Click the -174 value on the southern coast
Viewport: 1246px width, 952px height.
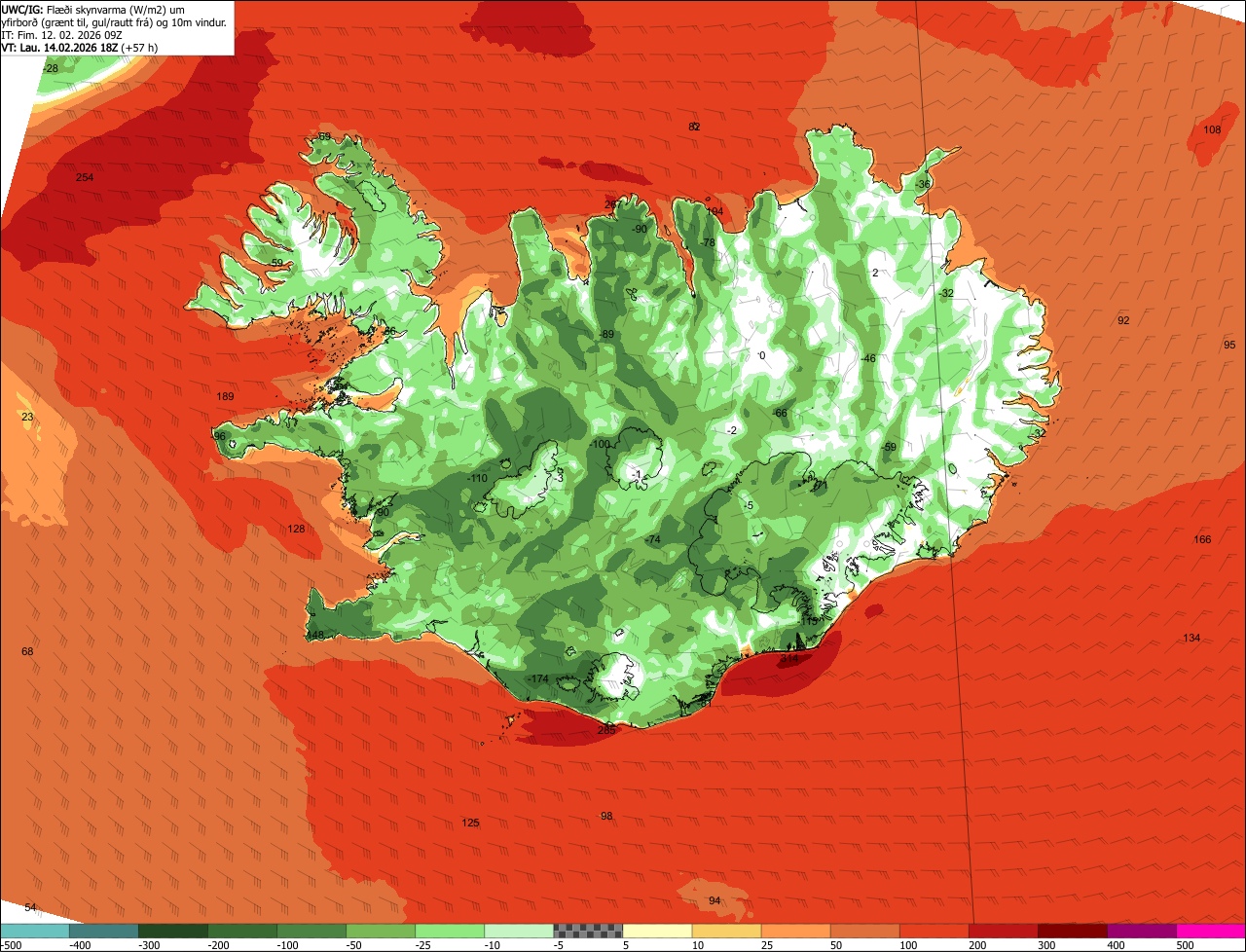[537, 678]
